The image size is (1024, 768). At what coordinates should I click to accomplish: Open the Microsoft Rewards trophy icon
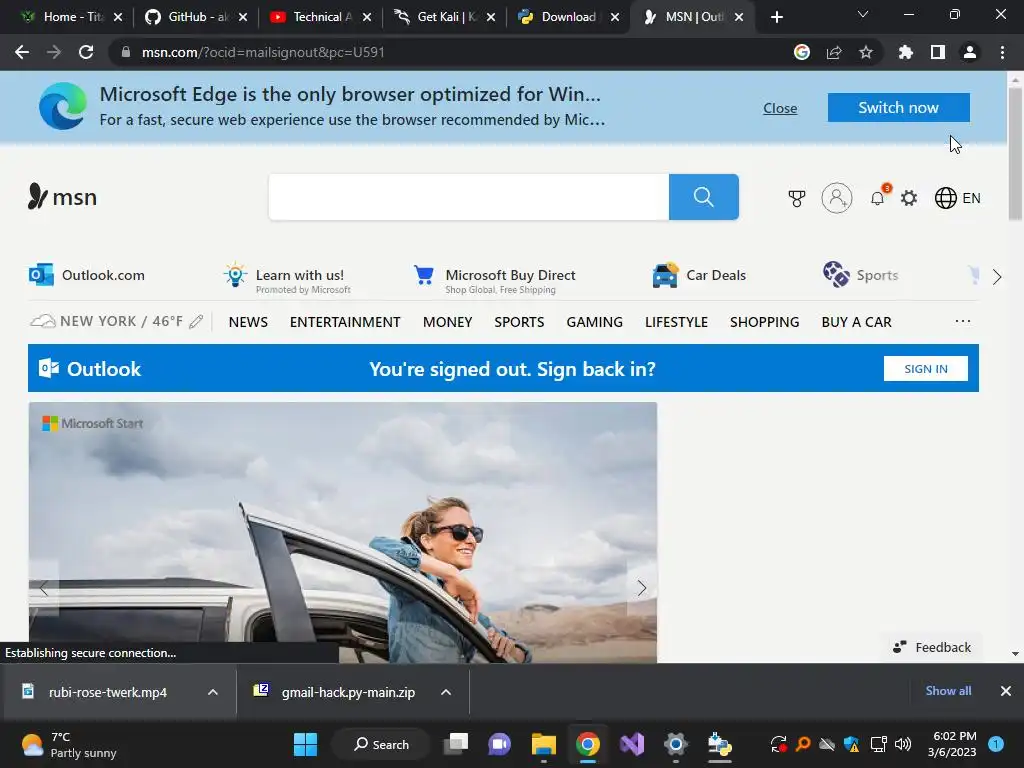point(797,198)
